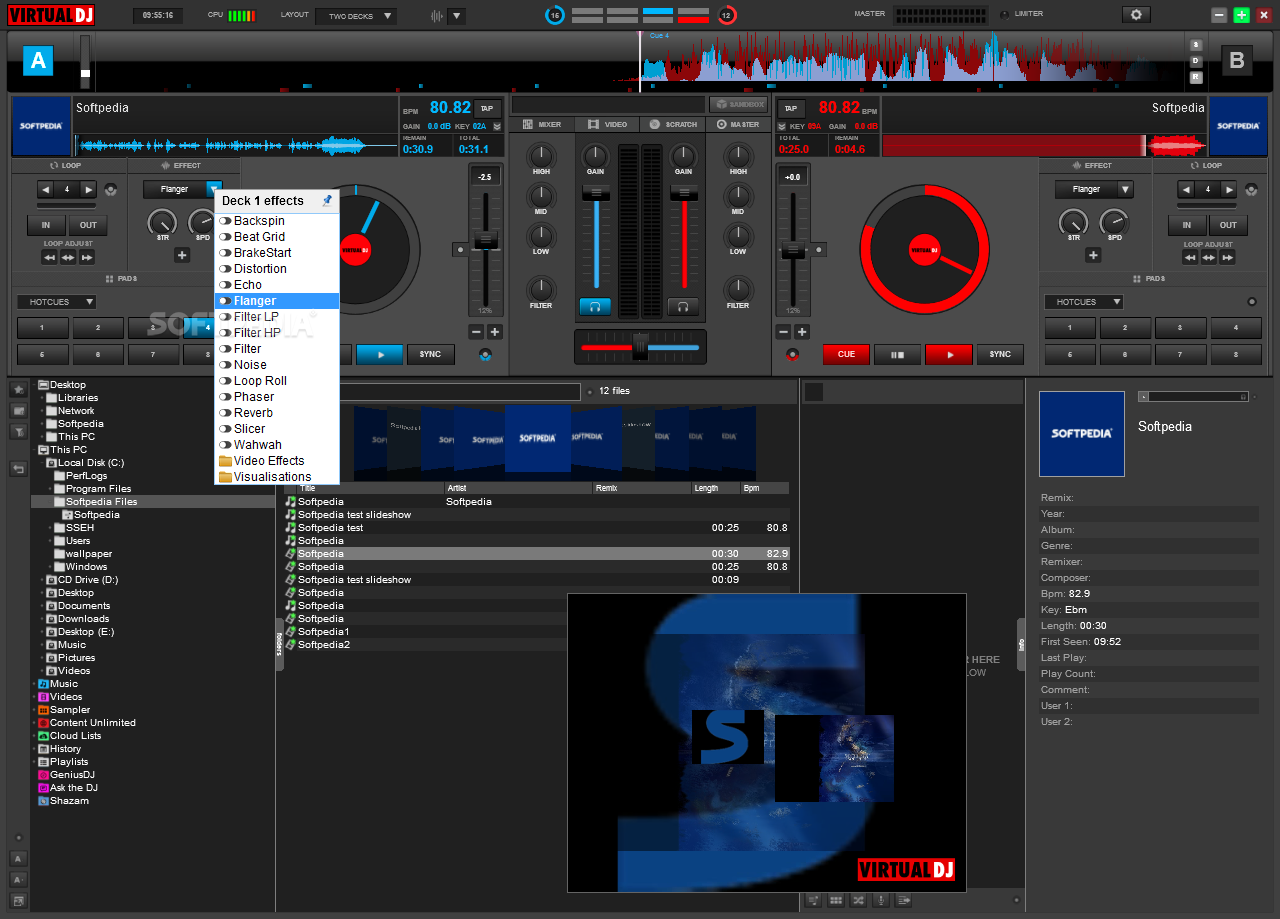1280x919 pixels.
Task: Toggle the Reverb effect switch
Action: click(226, 413)
